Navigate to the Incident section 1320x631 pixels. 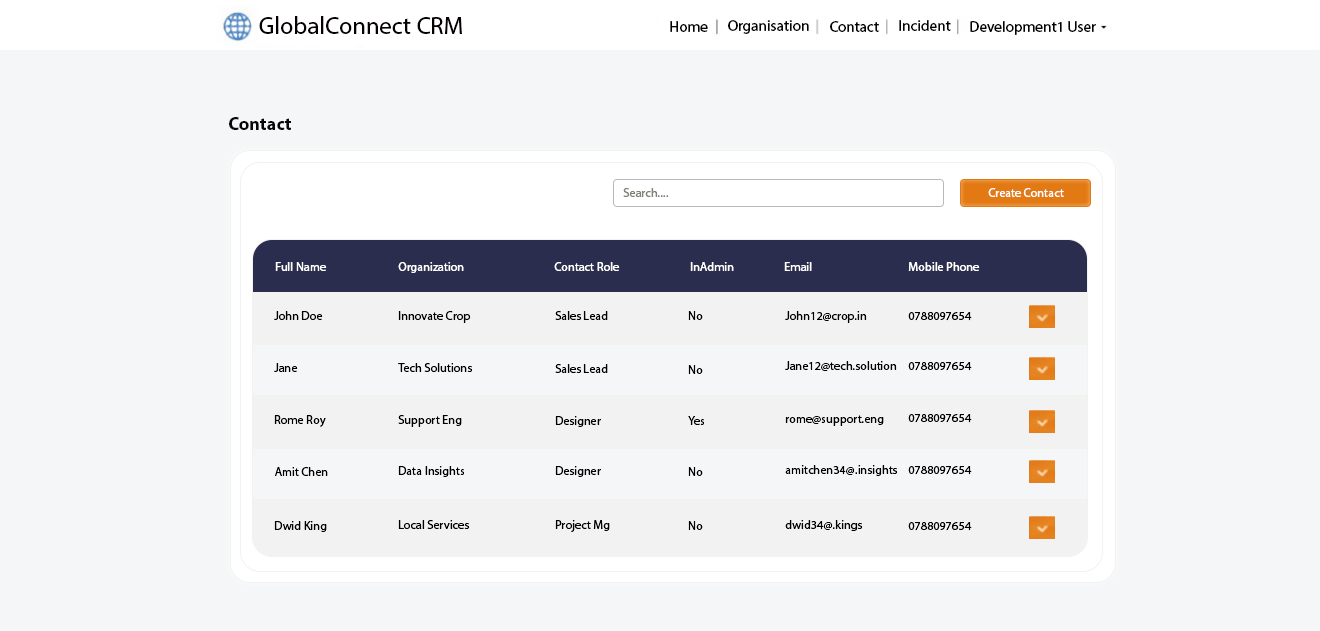924,26
